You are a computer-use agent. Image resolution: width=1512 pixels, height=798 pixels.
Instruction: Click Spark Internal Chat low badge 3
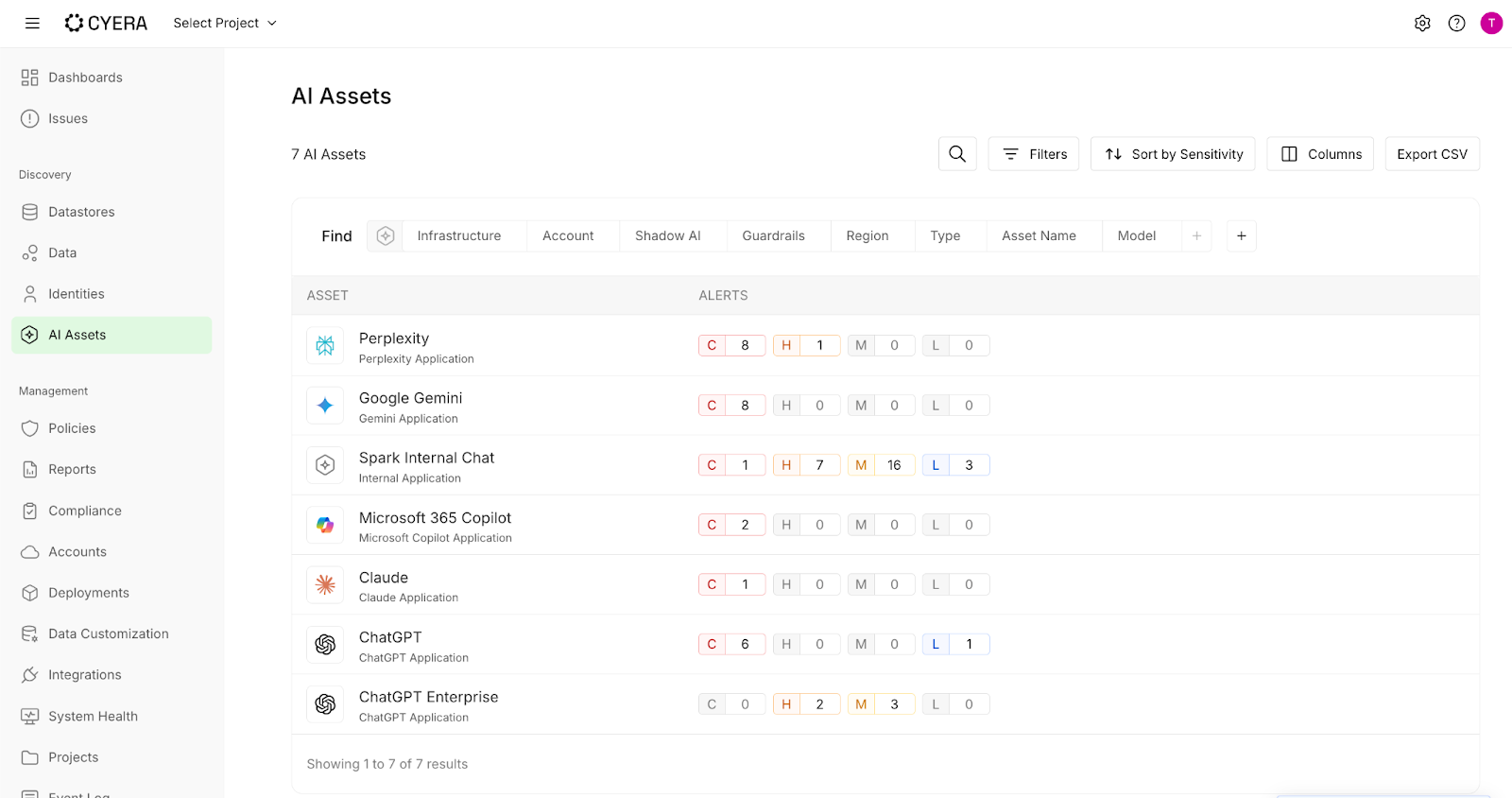tap(955, 465)
